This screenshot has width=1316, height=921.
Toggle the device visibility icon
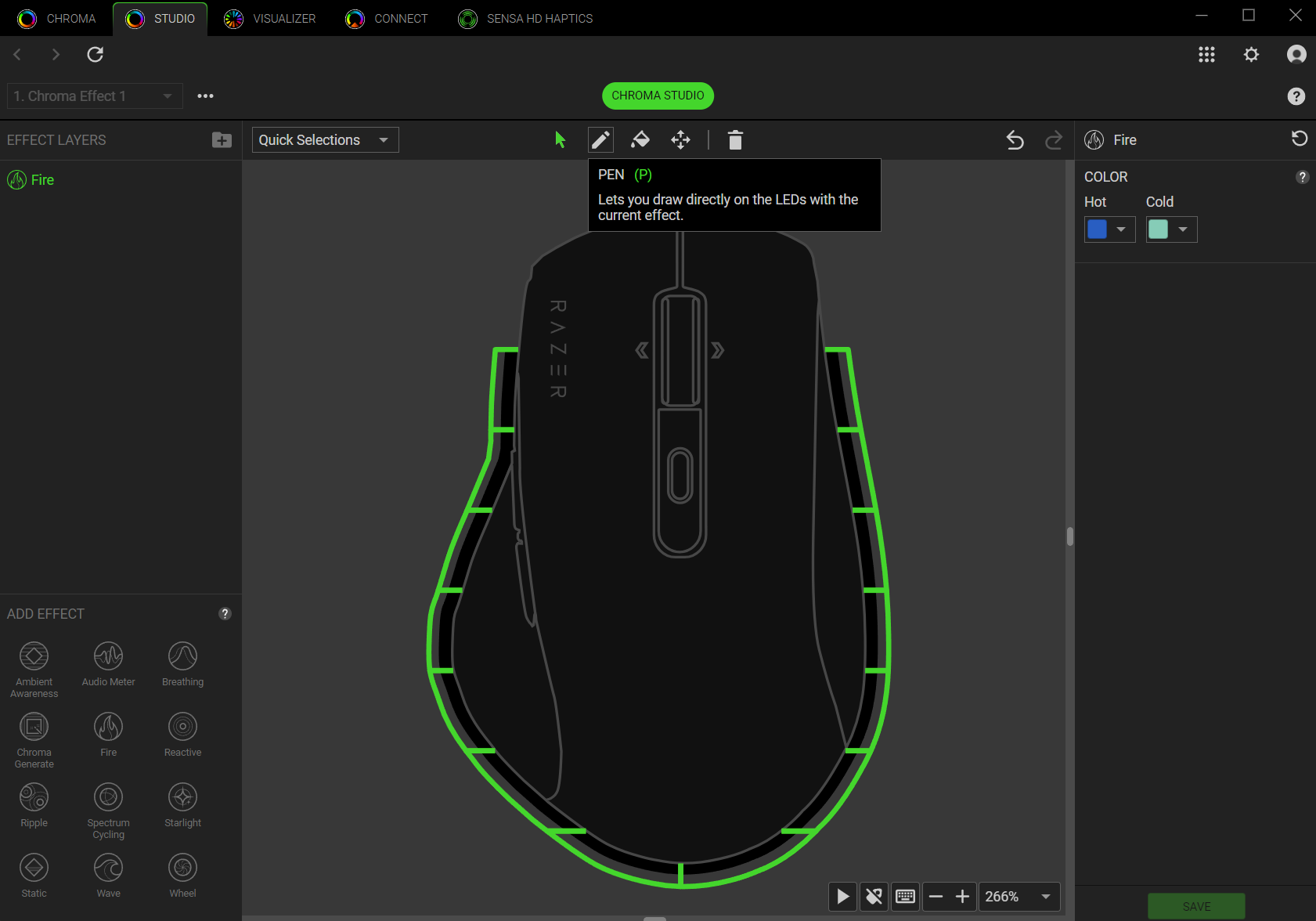(874, 896)
